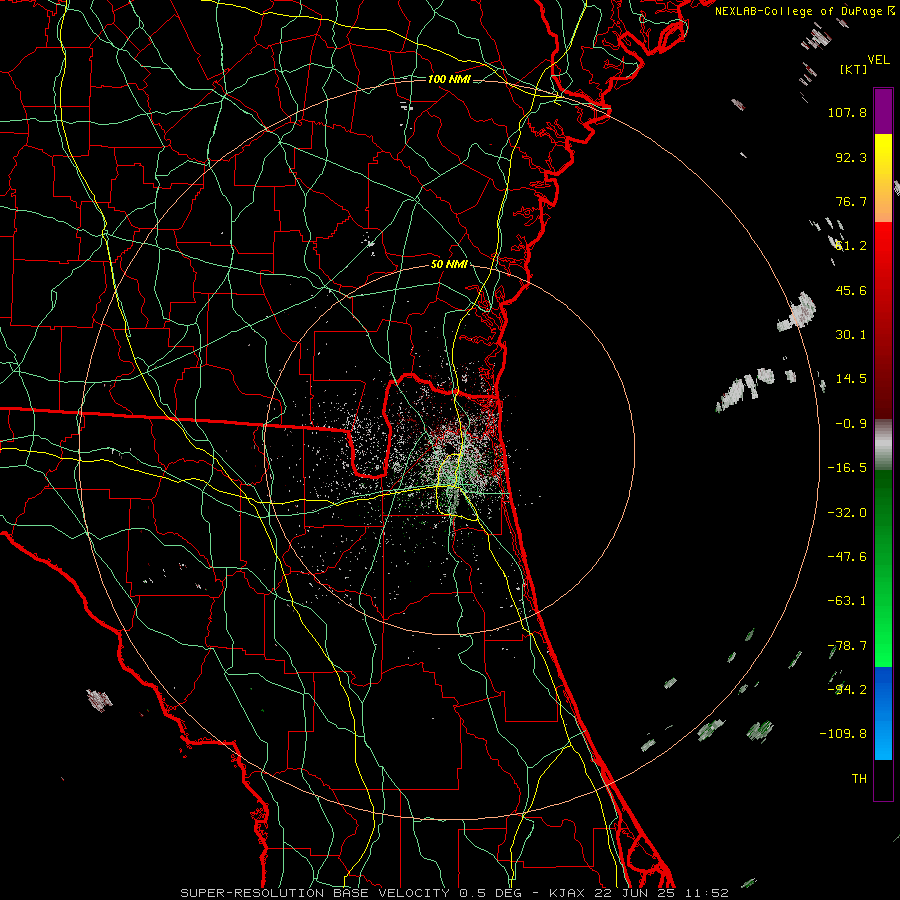Click the 50 NMI range ring label
The image size is (900, 900).
pyautogui.click(x=449, y=265)
